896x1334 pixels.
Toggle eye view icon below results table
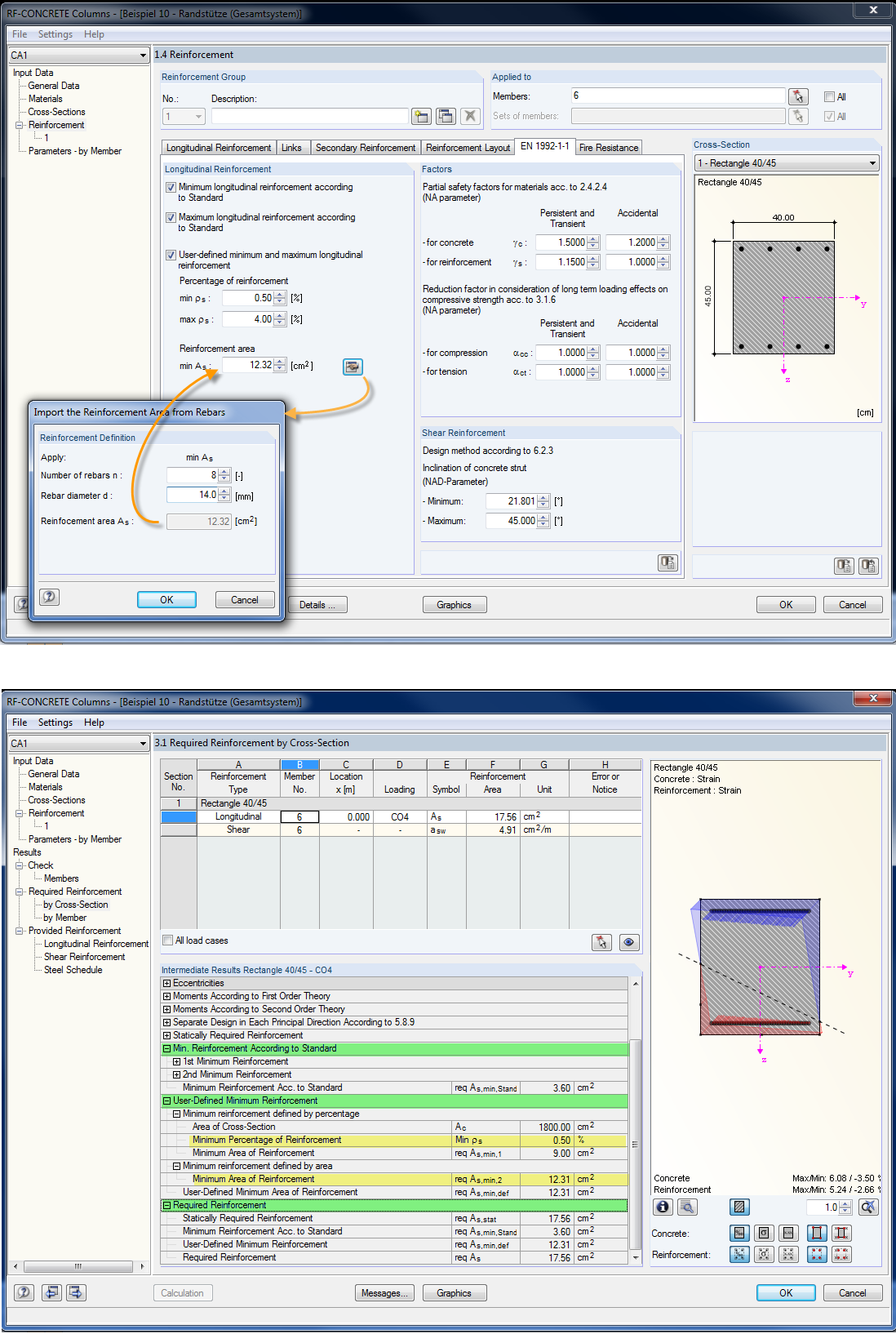tap(629, 942)
